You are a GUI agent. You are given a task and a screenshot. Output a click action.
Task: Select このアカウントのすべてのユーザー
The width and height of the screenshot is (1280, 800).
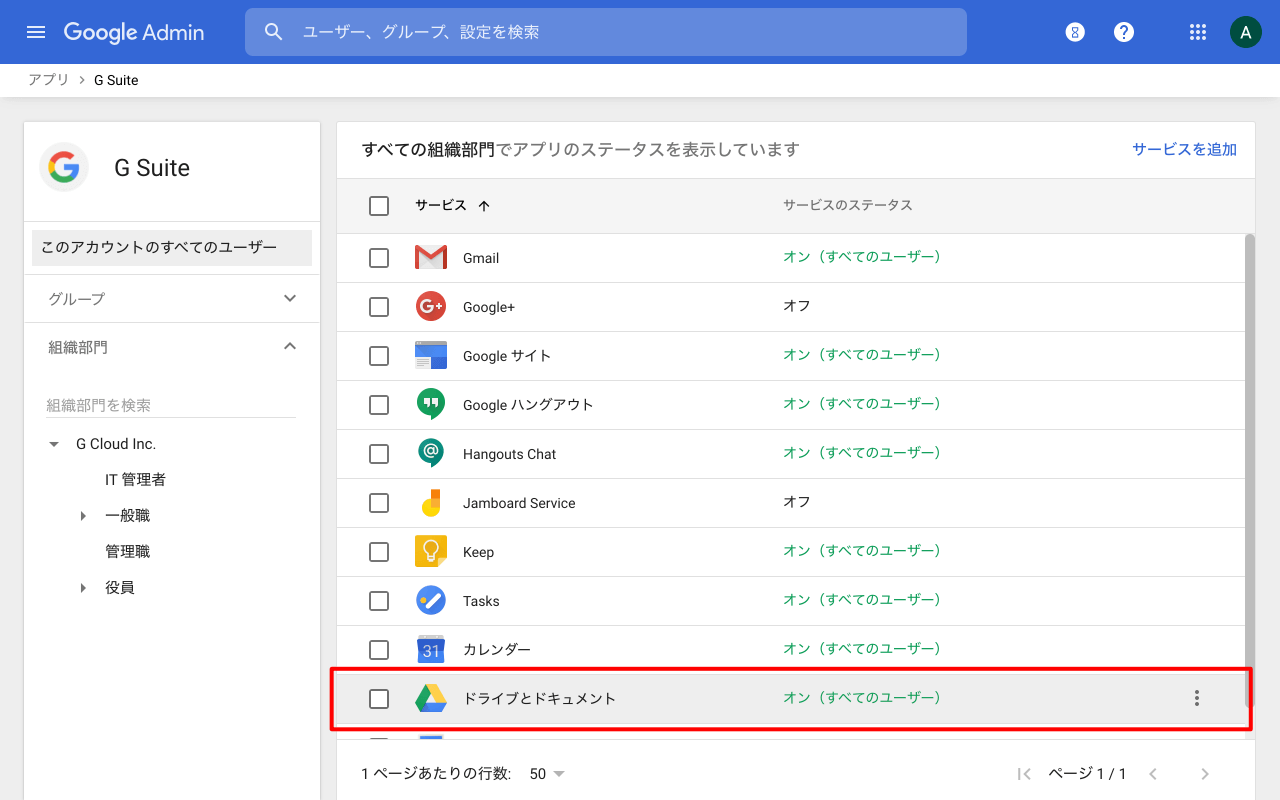(172, 248)
